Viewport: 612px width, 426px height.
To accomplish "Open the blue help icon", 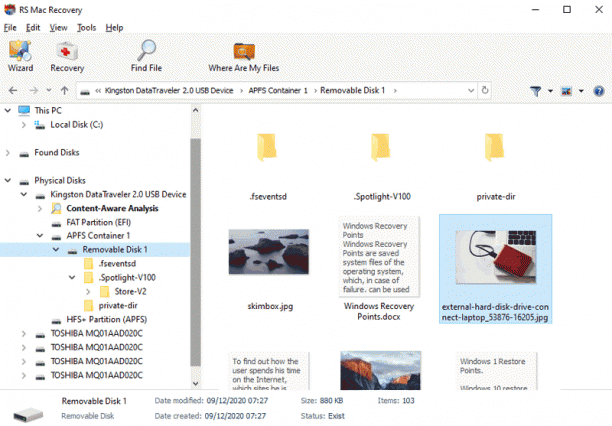I will [599, 91].
